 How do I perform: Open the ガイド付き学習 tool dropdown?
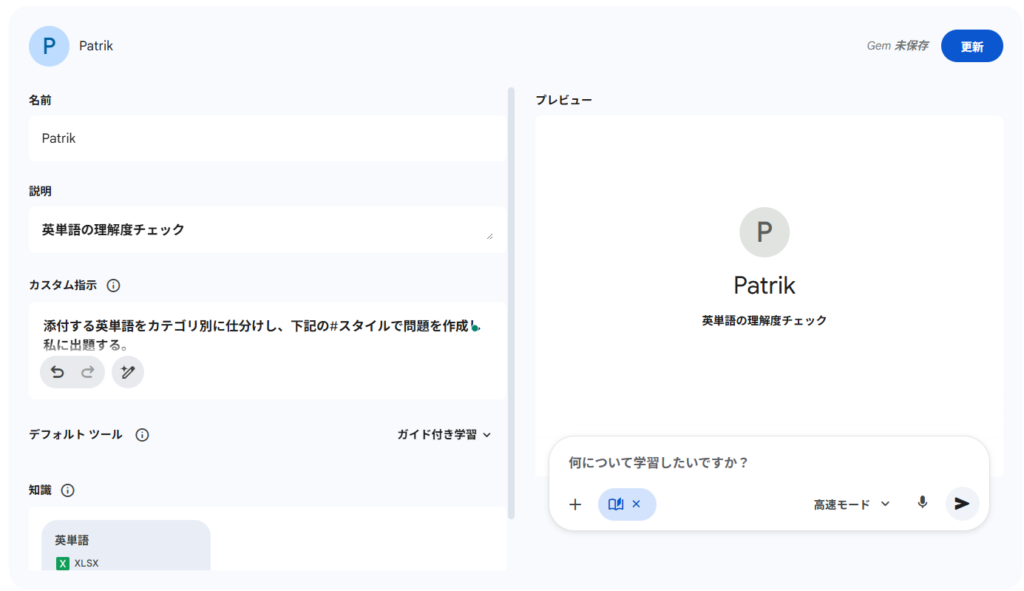(444, 435)
